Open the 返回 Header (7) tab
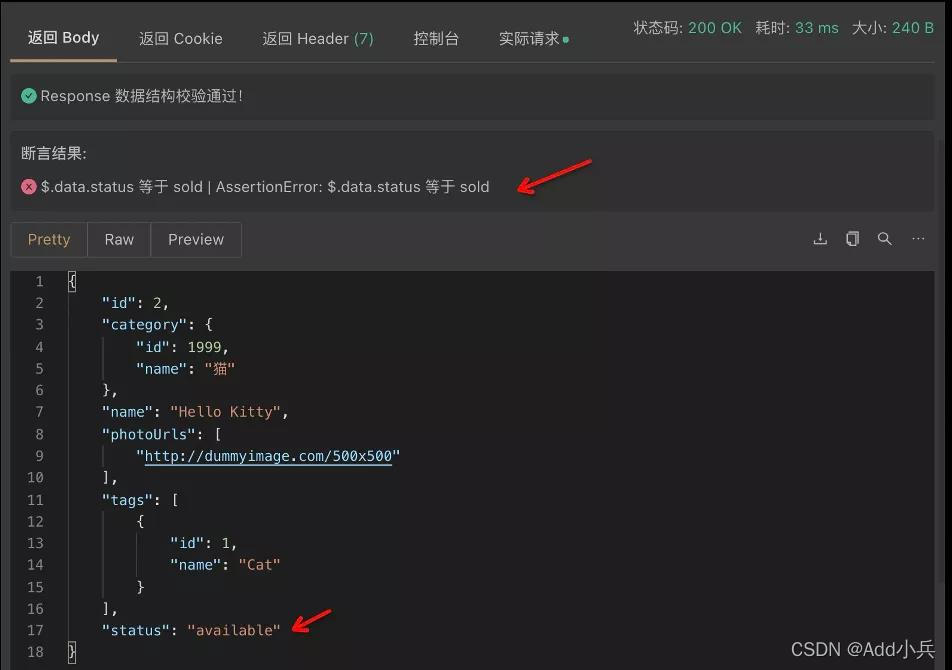 tap(318, 39)
